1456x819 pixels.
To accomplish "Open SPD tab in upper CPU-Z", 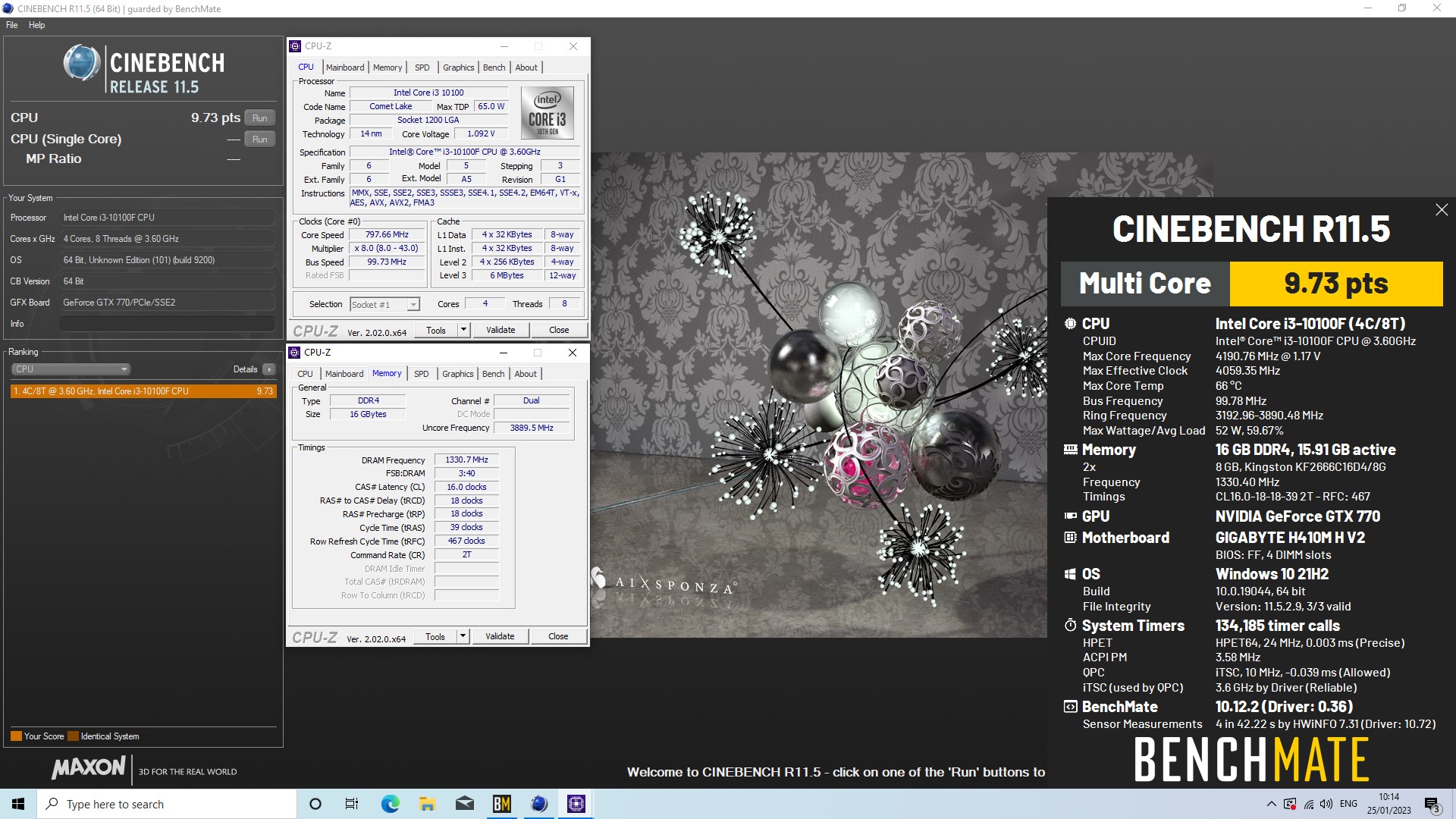I will pos(422,67).
